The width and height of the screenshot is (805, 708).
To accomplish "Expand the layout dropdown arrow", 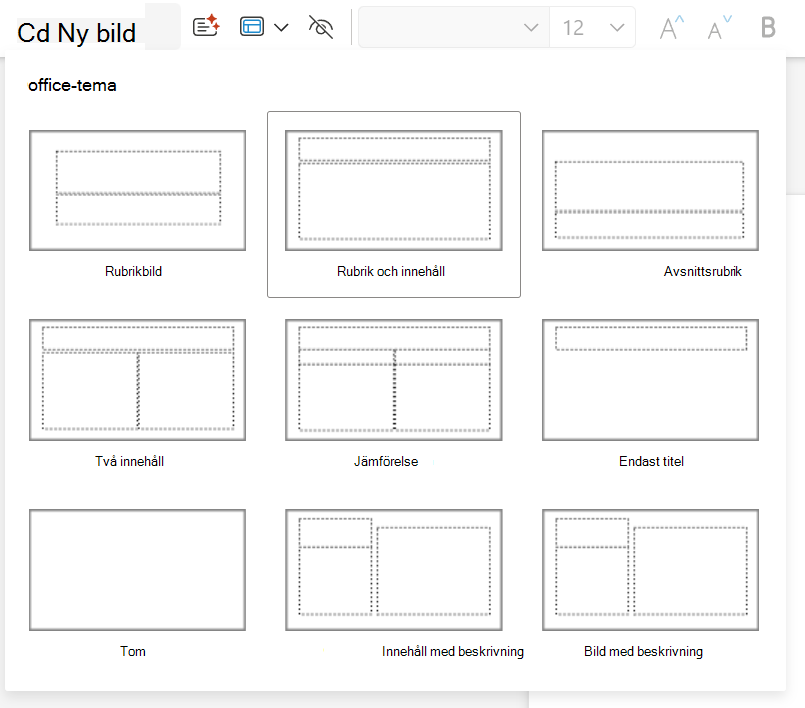I will [x=281, y=27].
